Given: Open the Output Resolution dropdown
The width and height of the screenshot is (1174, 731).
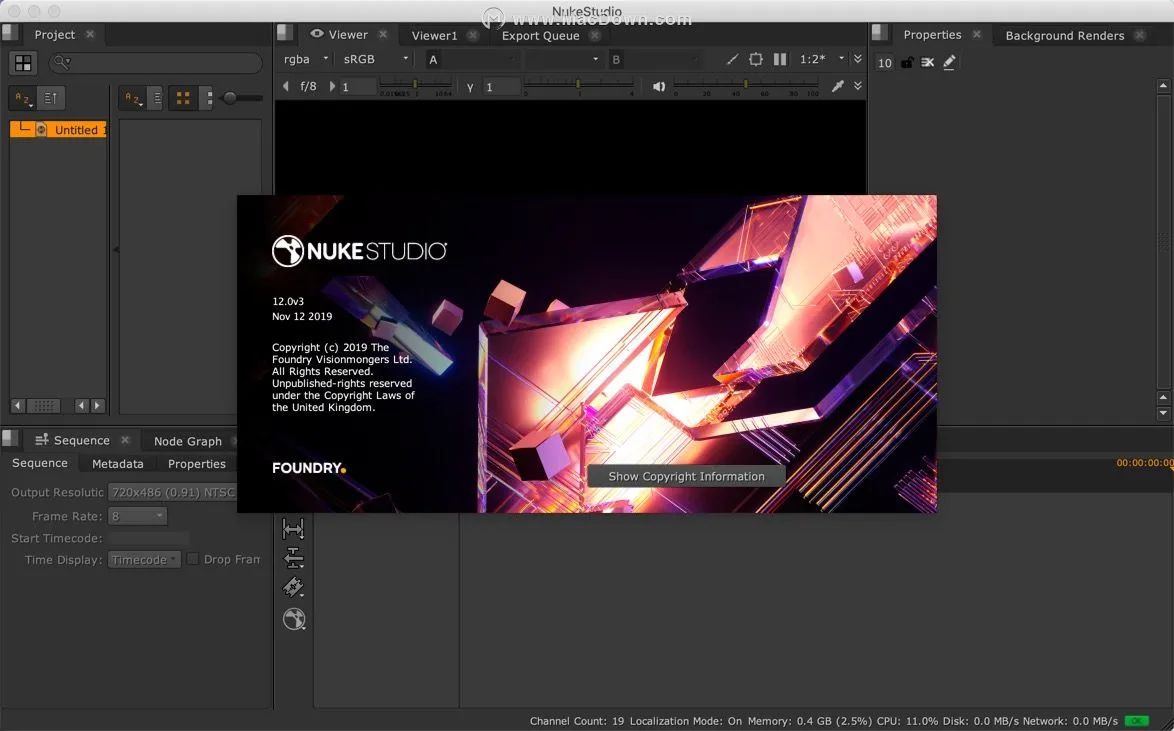Looking at the screenshot, I should tap(172, 492).
